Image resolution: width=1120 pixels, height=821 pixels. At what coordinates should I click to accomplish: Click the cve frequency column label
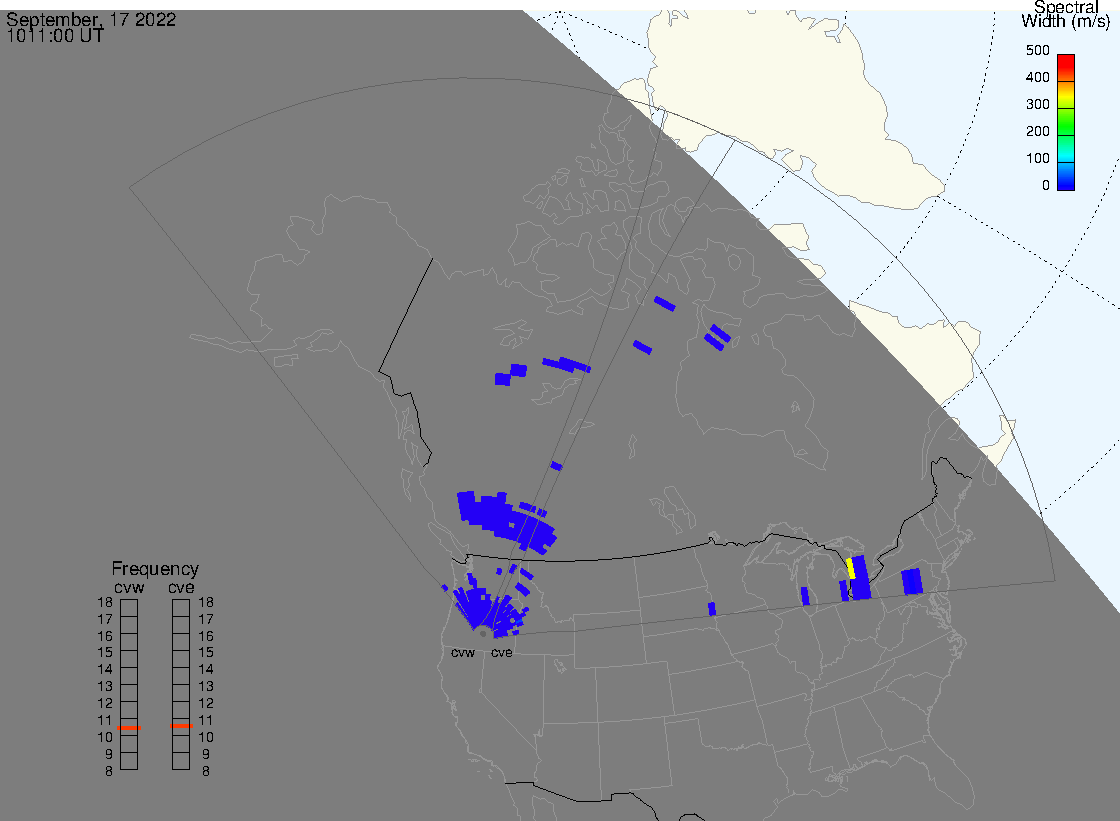coord(181,588)
